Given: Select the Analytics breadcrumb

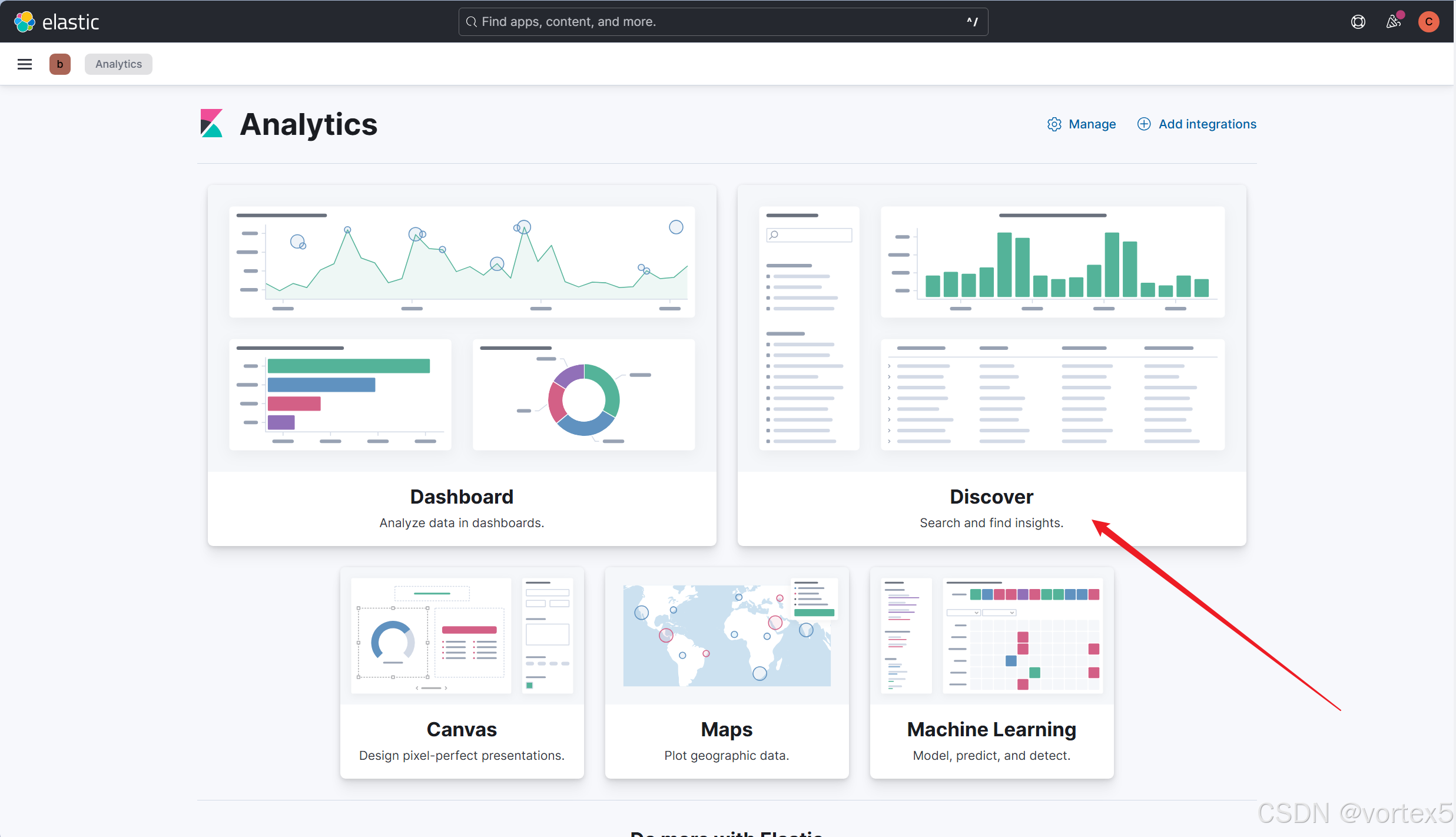Looking at the screenshot, I should (118, 64).
